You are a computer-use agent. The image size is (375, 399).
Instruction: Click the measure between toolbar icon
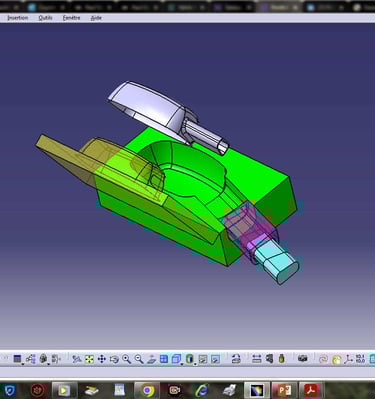[257, 359]
